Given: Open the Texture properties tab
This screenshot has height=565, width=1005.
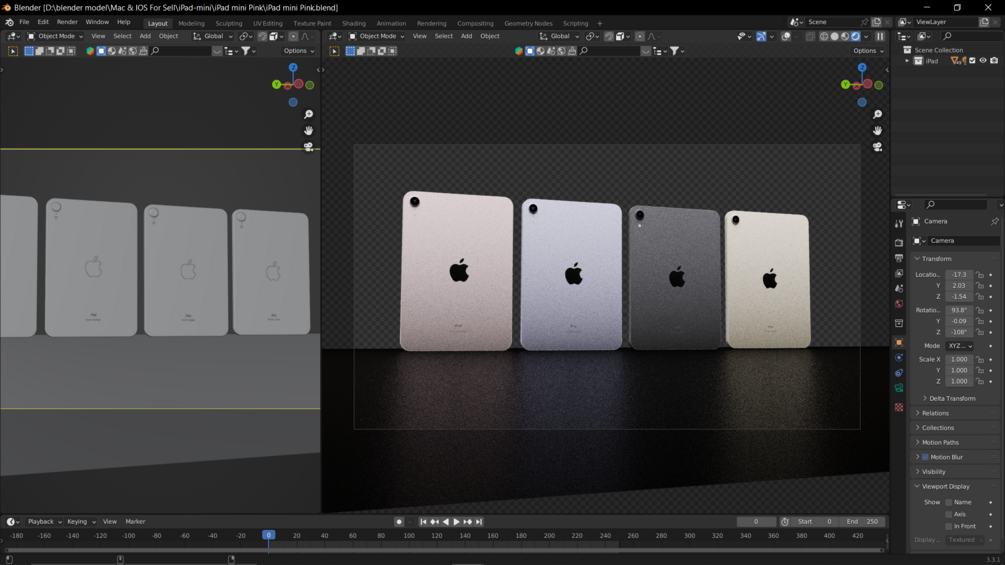Looking at the screenshot, I should pos(899,407).
